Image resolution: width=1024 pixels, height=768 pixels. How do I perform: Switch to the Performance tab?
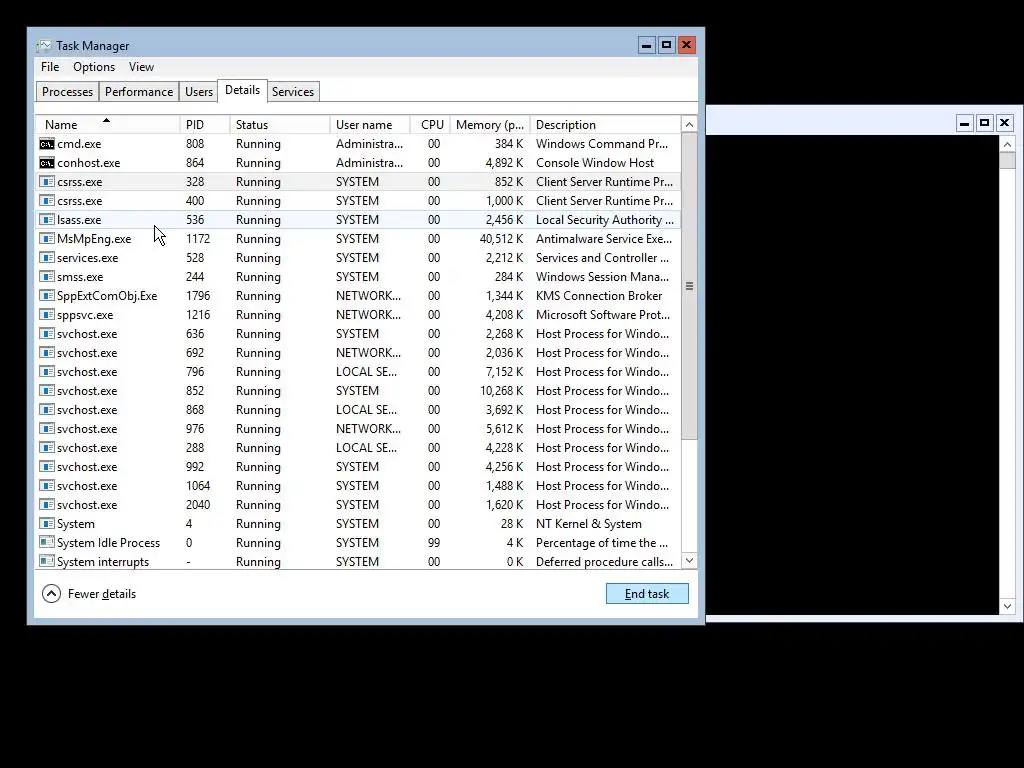(138, 91)
